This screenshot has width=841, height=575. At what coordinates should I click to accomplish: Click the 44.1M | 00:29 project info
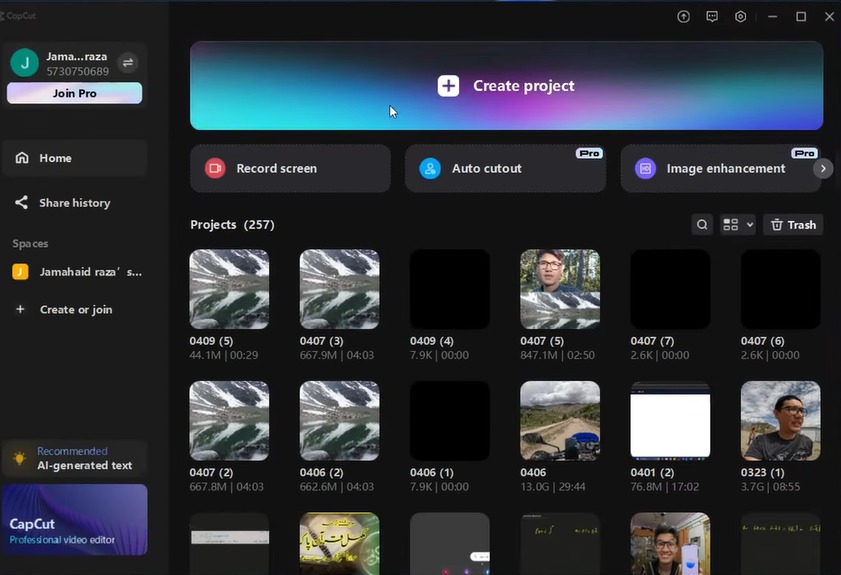pos(224,355)
